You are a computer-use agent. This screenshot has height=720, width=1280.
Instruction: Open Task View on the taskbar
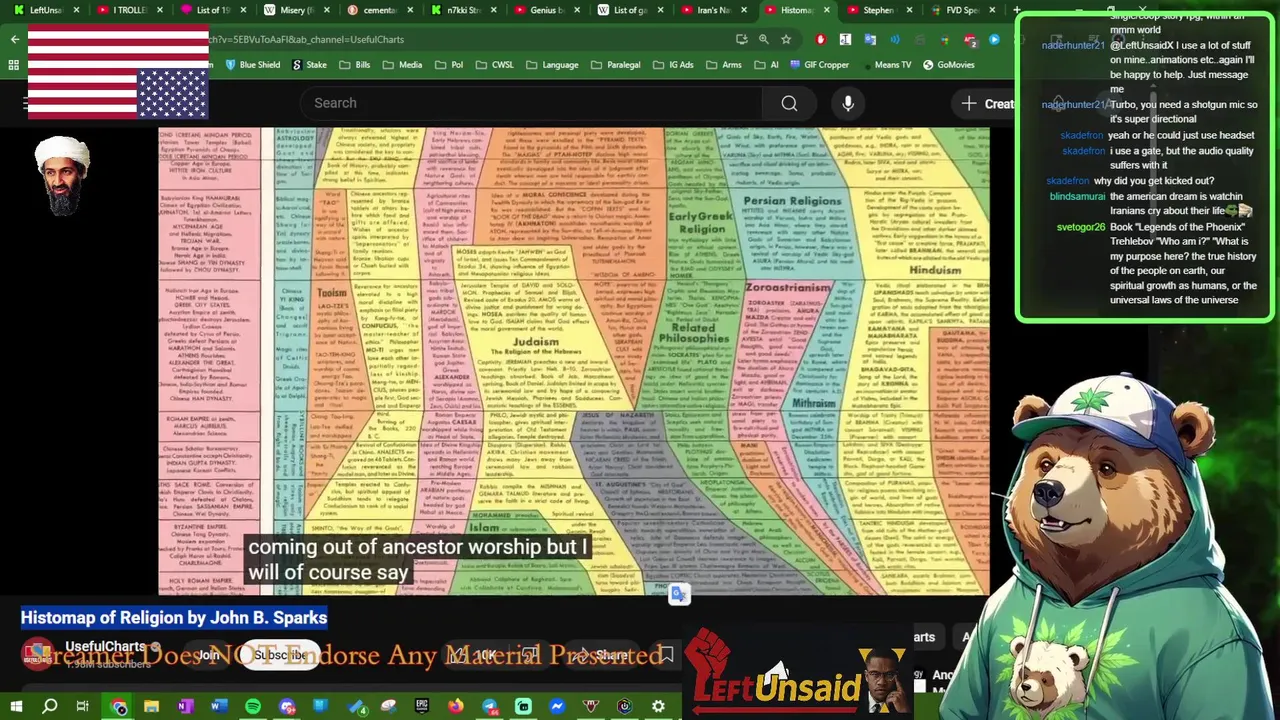click(83, 707)
